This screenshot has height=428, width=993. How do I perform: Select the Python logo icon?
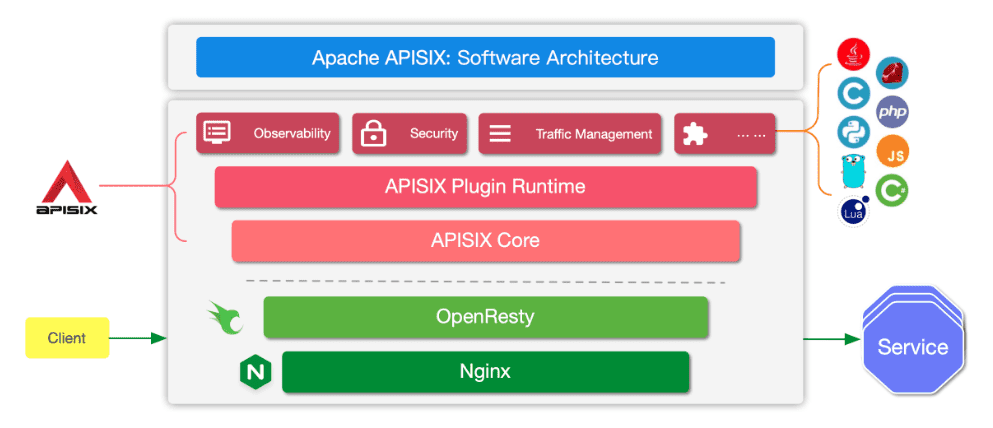(852, 132)
